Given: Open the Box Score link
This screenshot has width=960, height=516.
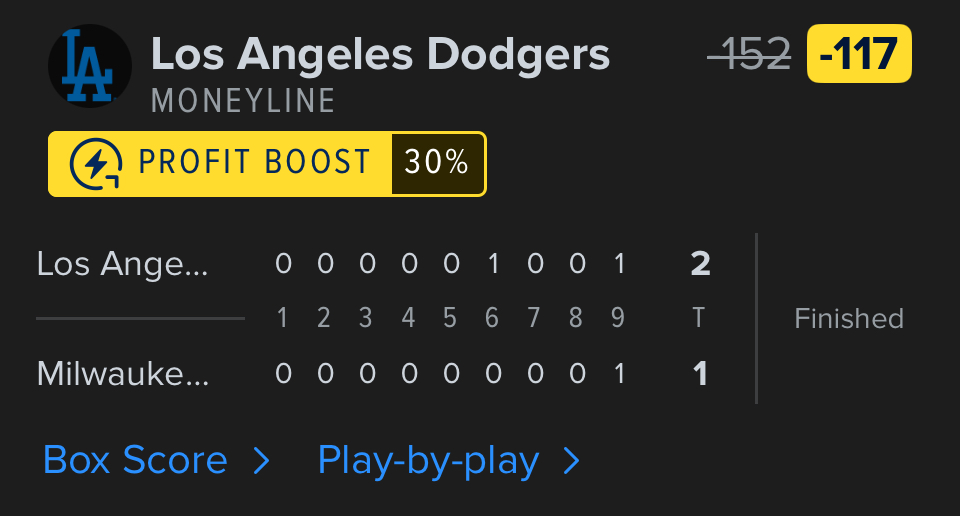Looking at the screenshot, I should coord(136,460).
